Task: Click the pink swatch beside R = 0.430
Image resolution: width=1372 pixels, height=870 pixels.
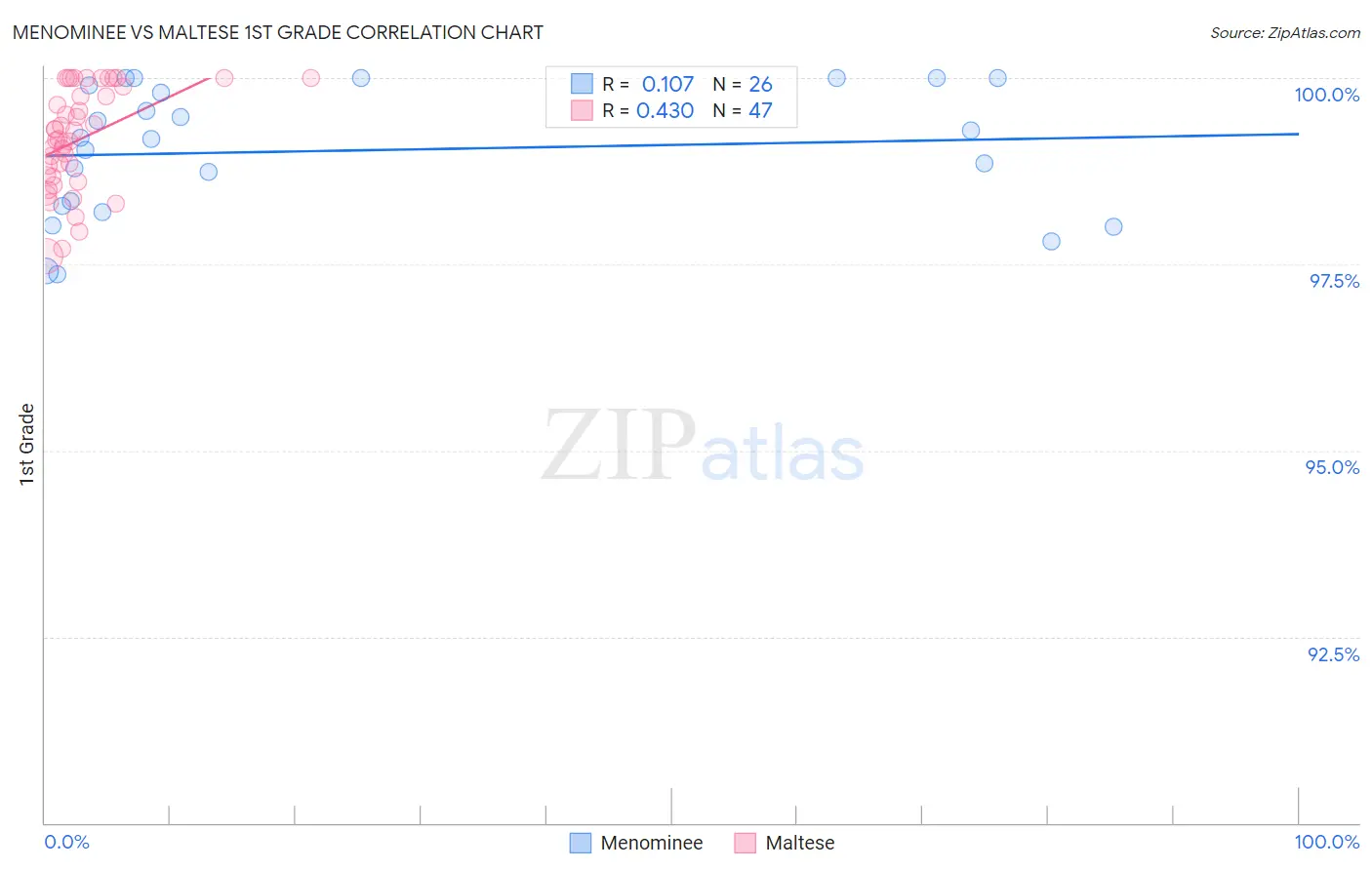Action: tap(582, 110)
